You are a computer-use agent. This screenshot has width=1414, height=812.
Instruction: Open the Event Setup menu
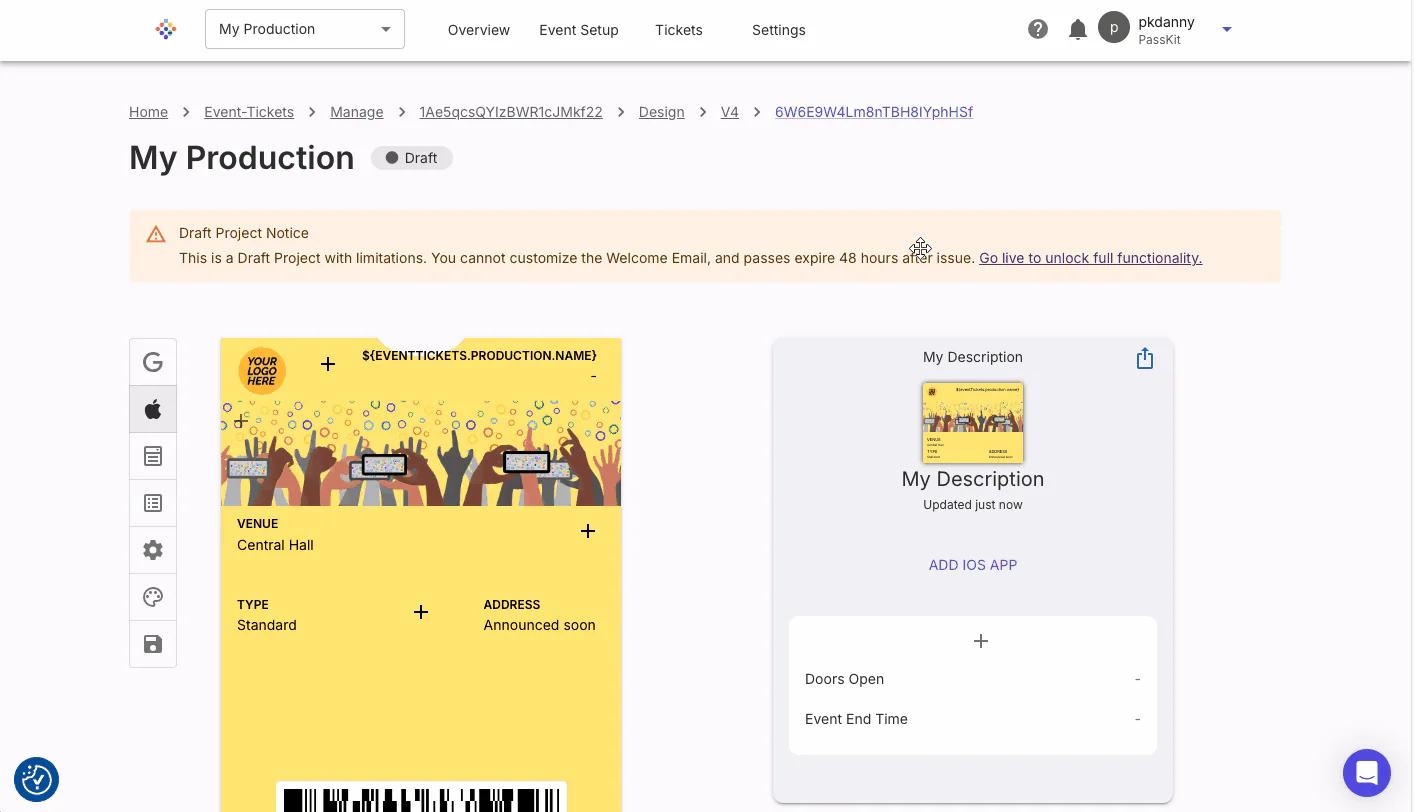click(579, 30)
